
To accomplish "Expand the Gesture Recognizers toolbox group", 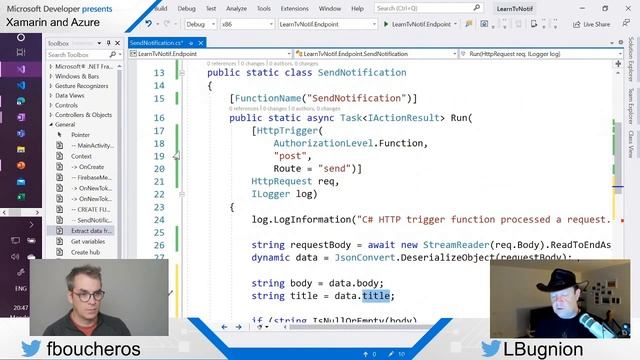I will (x=51, y=86).
